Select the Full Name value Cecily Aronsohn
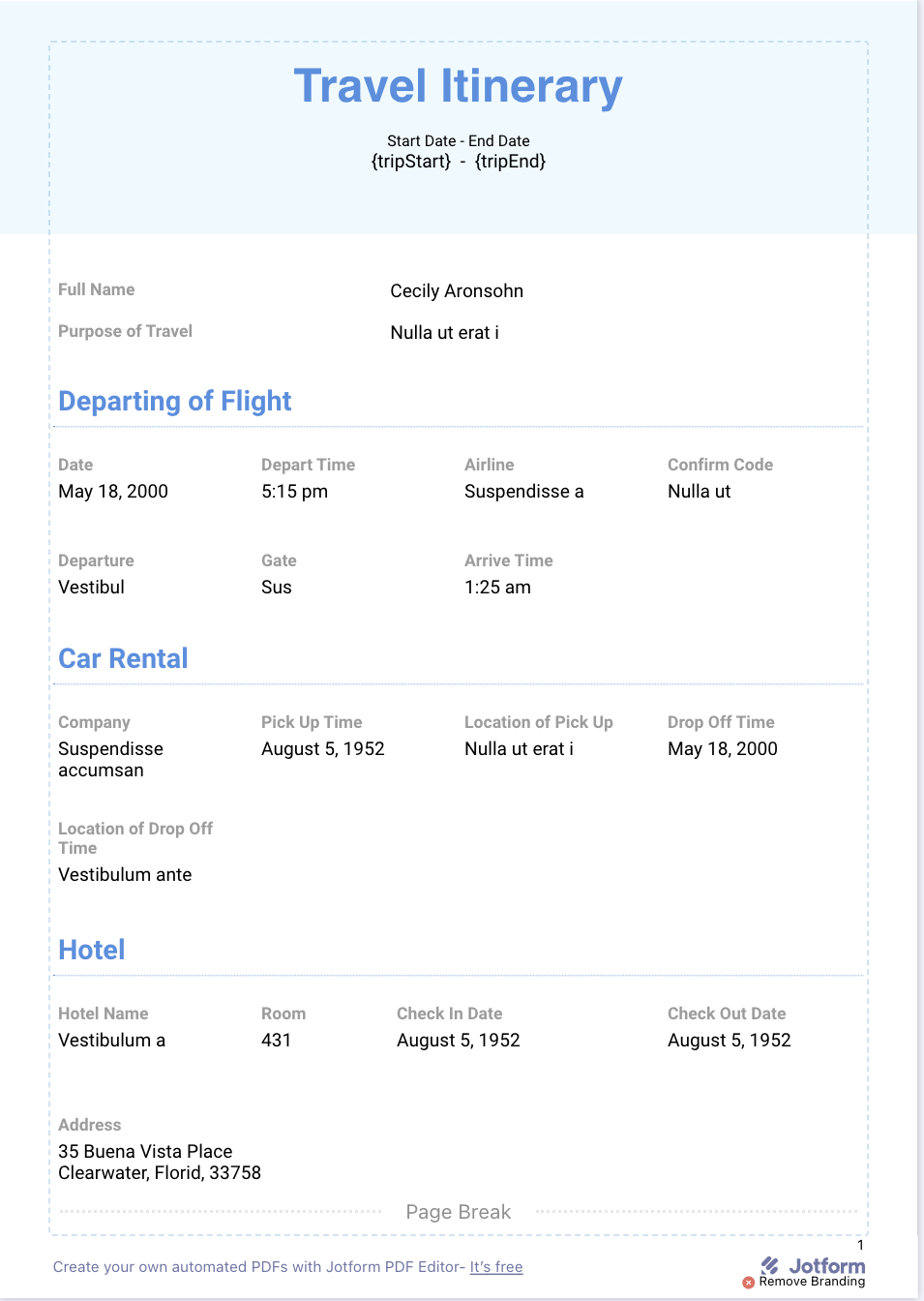The width and height of the screenshot is (924, 1301). point(457,291)
